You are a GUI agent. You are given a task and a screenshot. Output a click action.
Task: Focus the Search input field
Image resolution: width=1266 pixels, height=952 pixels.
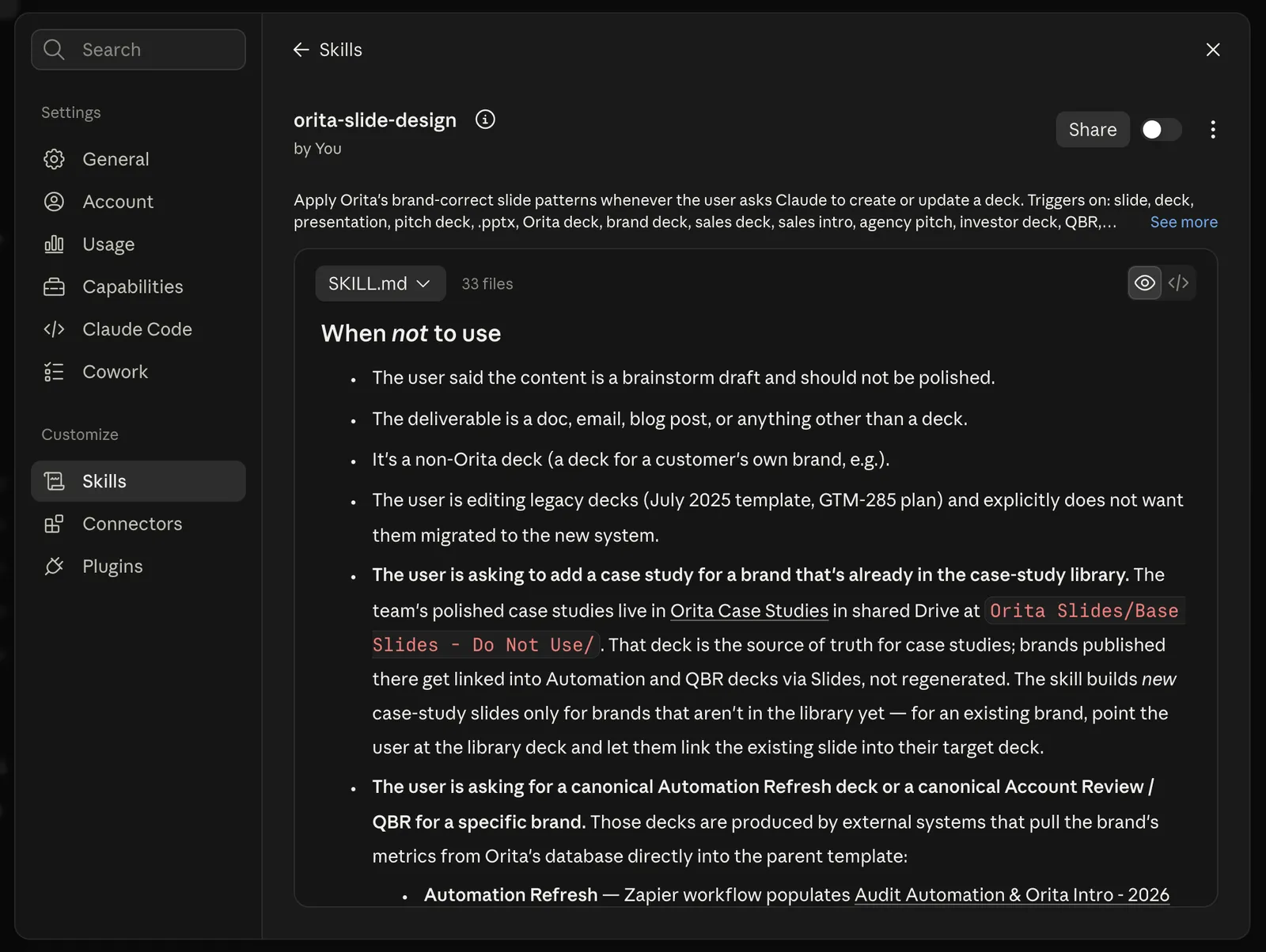[x=138, y=50]
